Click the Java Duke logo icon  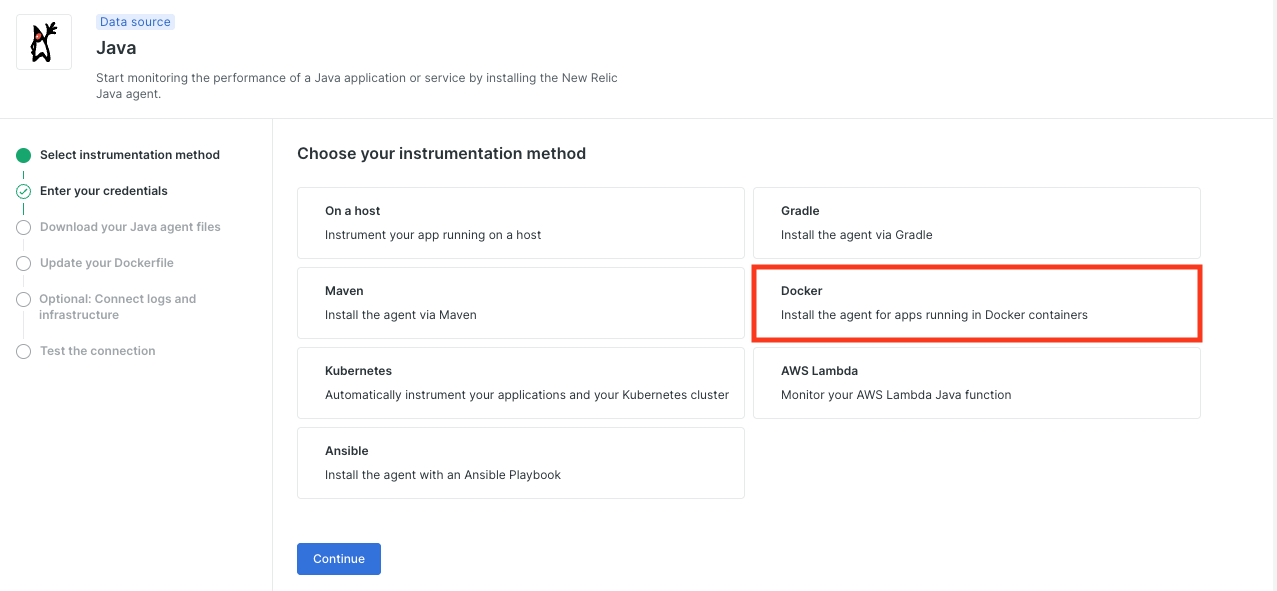43,42
